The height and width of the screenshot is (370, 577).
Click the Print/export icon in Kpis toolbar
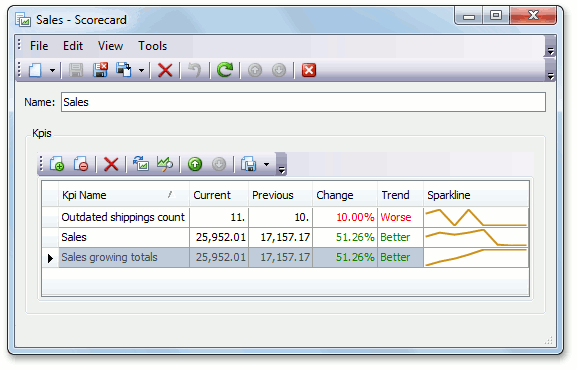(249, 164)
